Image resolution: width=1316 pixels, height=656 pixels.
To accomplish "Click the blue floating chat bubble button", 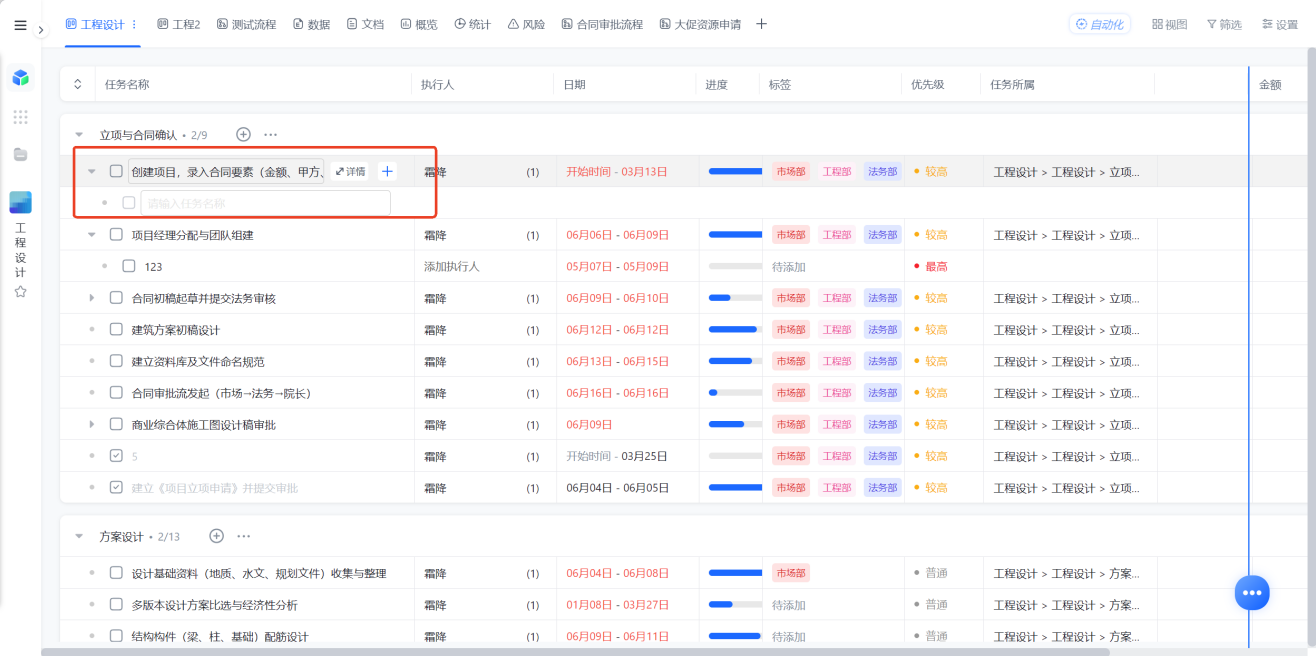I will pyautogui.click(x=1251, y=592).
